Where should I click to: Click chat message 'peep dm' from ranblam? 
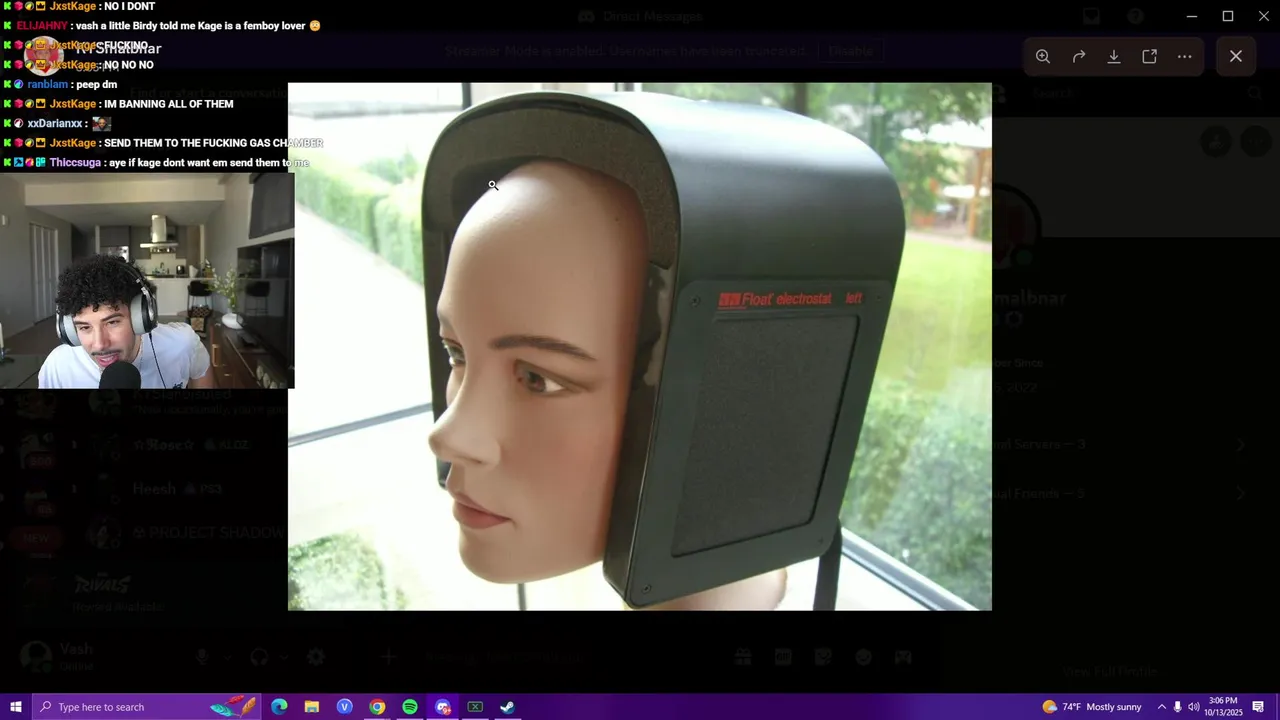click(95, 85)
